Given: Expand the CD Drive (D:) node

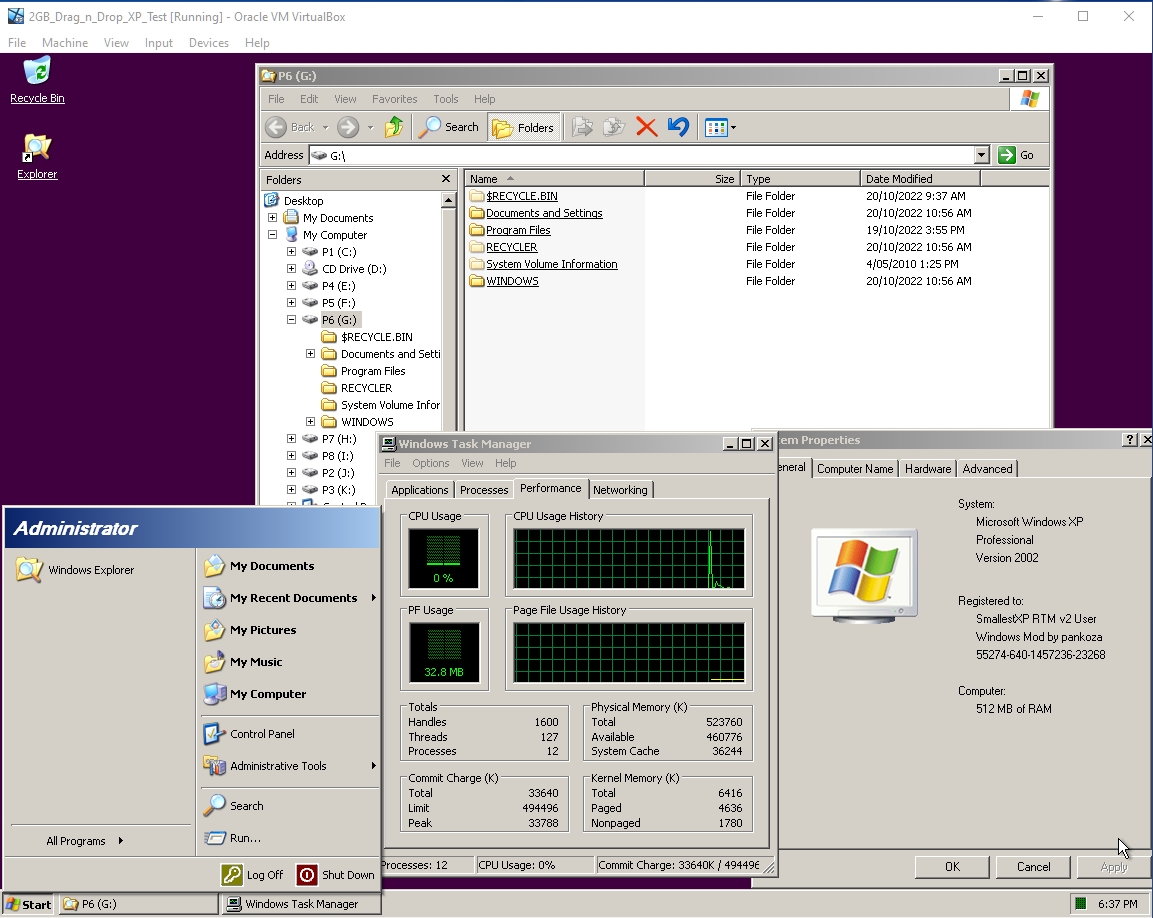Looking at the screenshot, I should (x=292, y=268).
